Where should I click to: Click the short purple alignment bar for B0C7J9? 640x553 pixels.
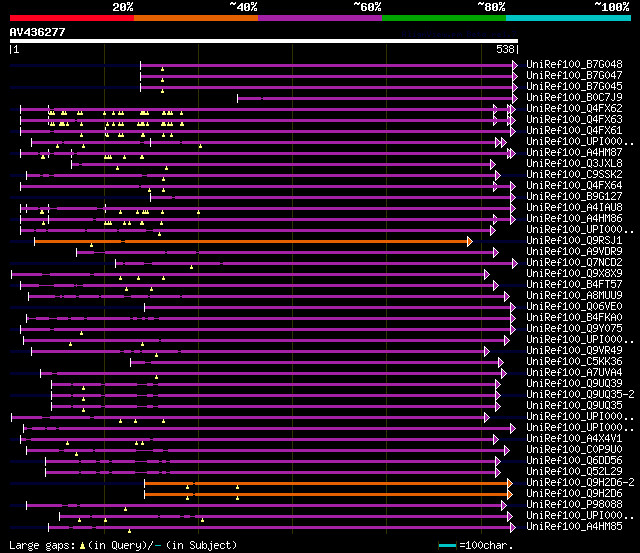click(x=377, y=98)
